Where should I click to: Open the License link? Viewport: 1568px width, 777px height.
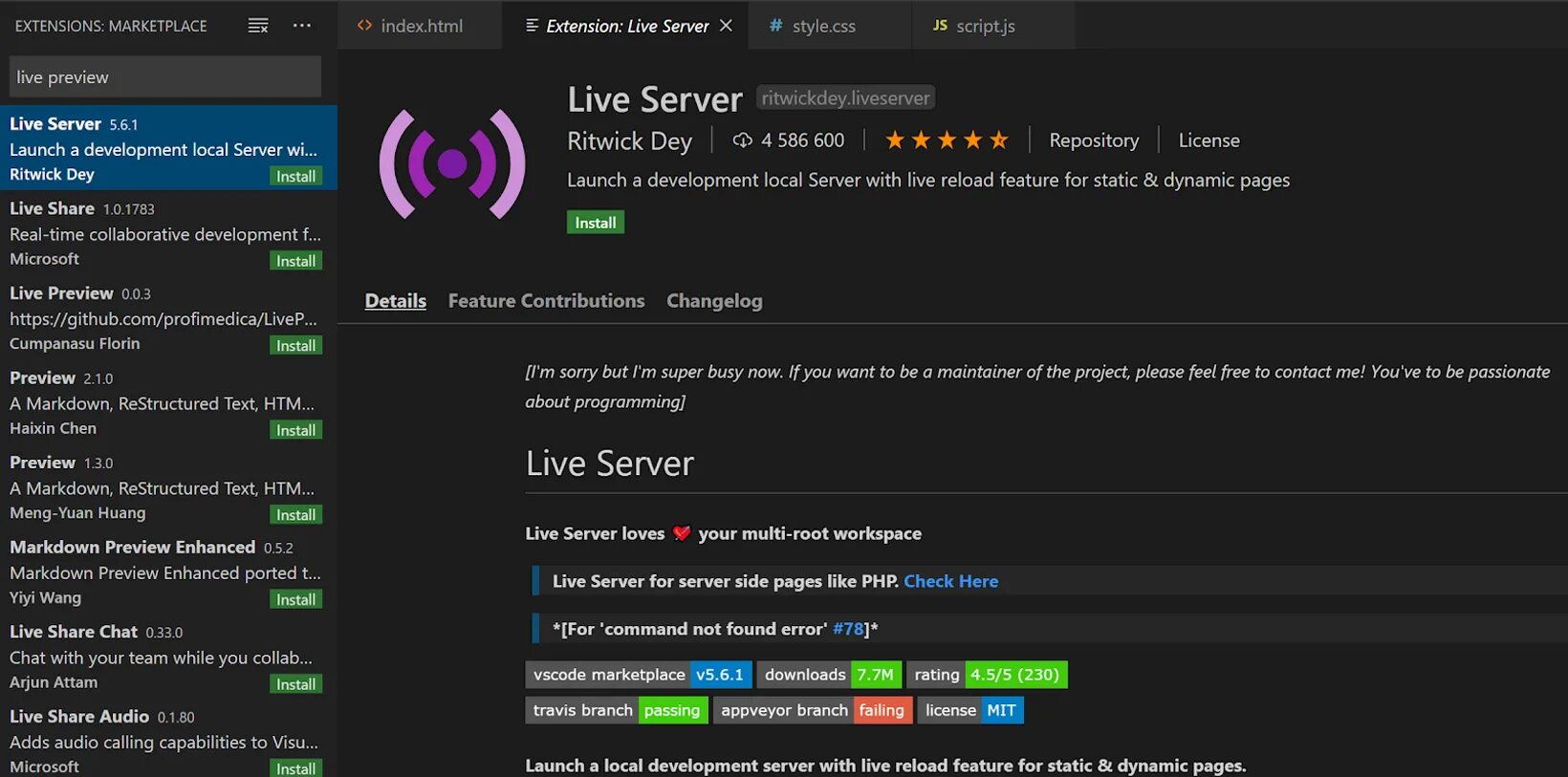(x=1209, y=140)
